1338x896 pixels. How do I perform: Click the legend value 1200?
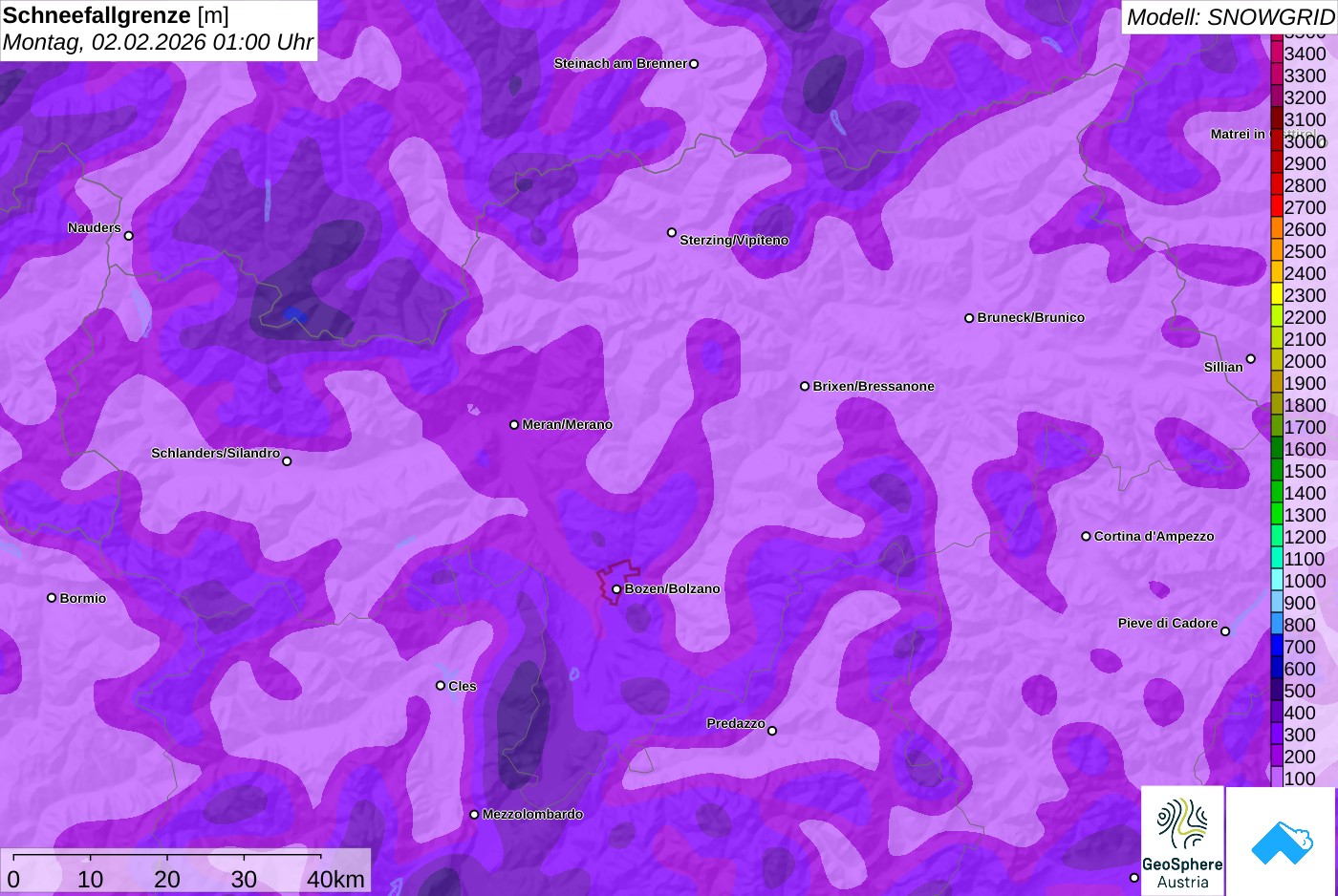(1306, 538)
